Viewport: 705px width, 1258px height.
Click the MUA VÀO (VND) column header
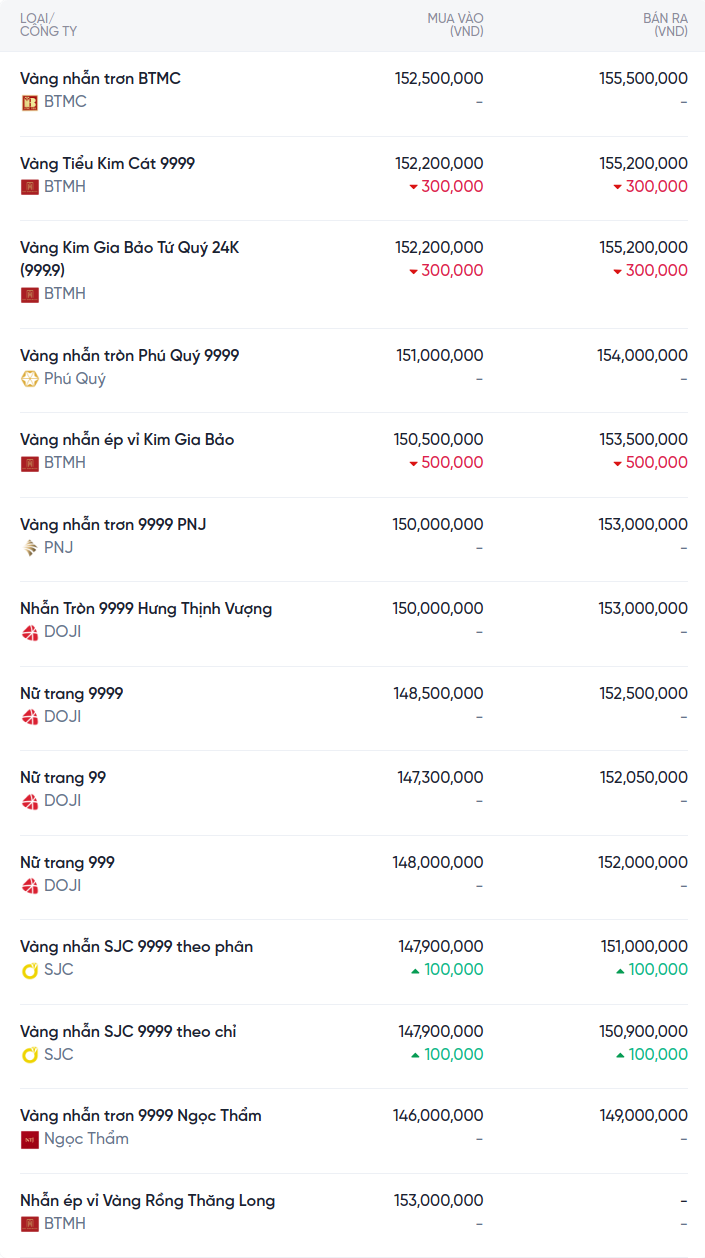click(x=455, y=25)
